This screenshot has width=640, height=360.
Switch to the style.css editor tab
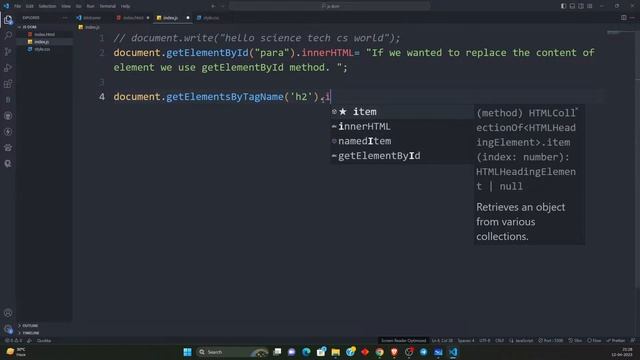point(211,18)
